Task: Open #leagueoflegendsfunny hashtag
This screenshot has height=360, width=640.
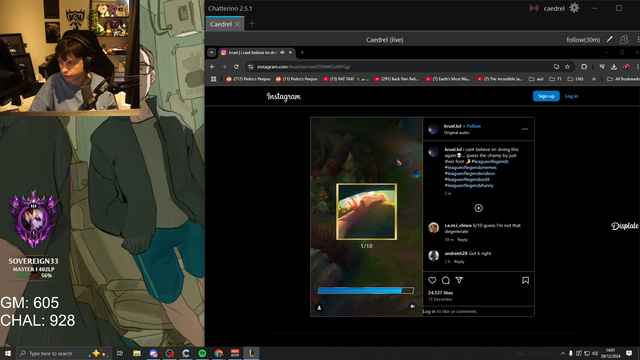Action: (x=469, y=185)
